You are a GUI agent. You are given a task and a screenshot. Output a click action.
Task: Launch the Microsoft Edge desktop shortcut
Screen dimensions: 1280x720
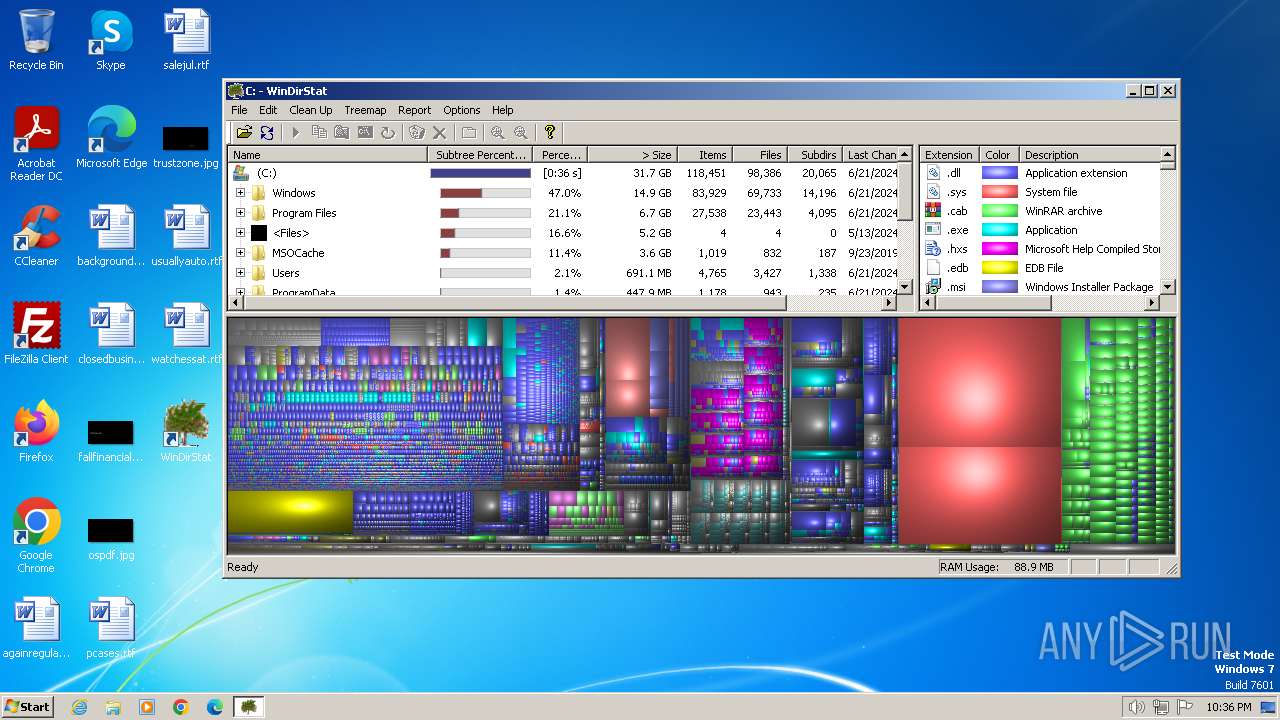click(x=111, y=138)
